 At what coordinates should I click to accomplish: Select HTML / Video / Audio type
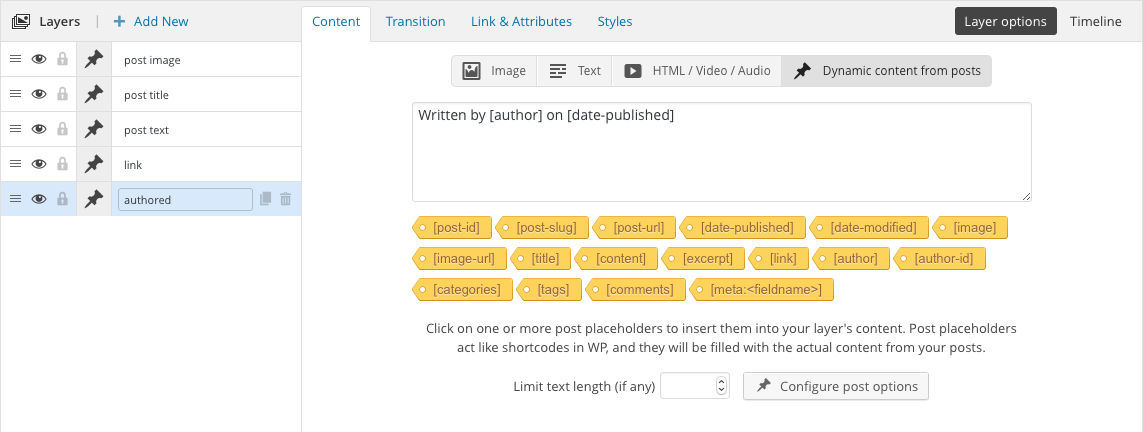click(697, 71)
